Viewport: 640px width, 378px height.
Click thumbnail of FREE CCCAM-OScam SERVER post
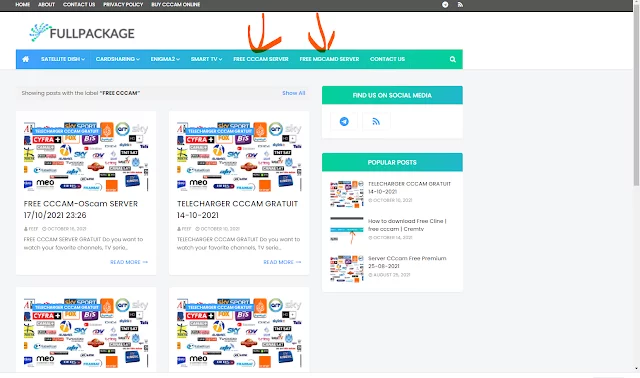(86, 156)
